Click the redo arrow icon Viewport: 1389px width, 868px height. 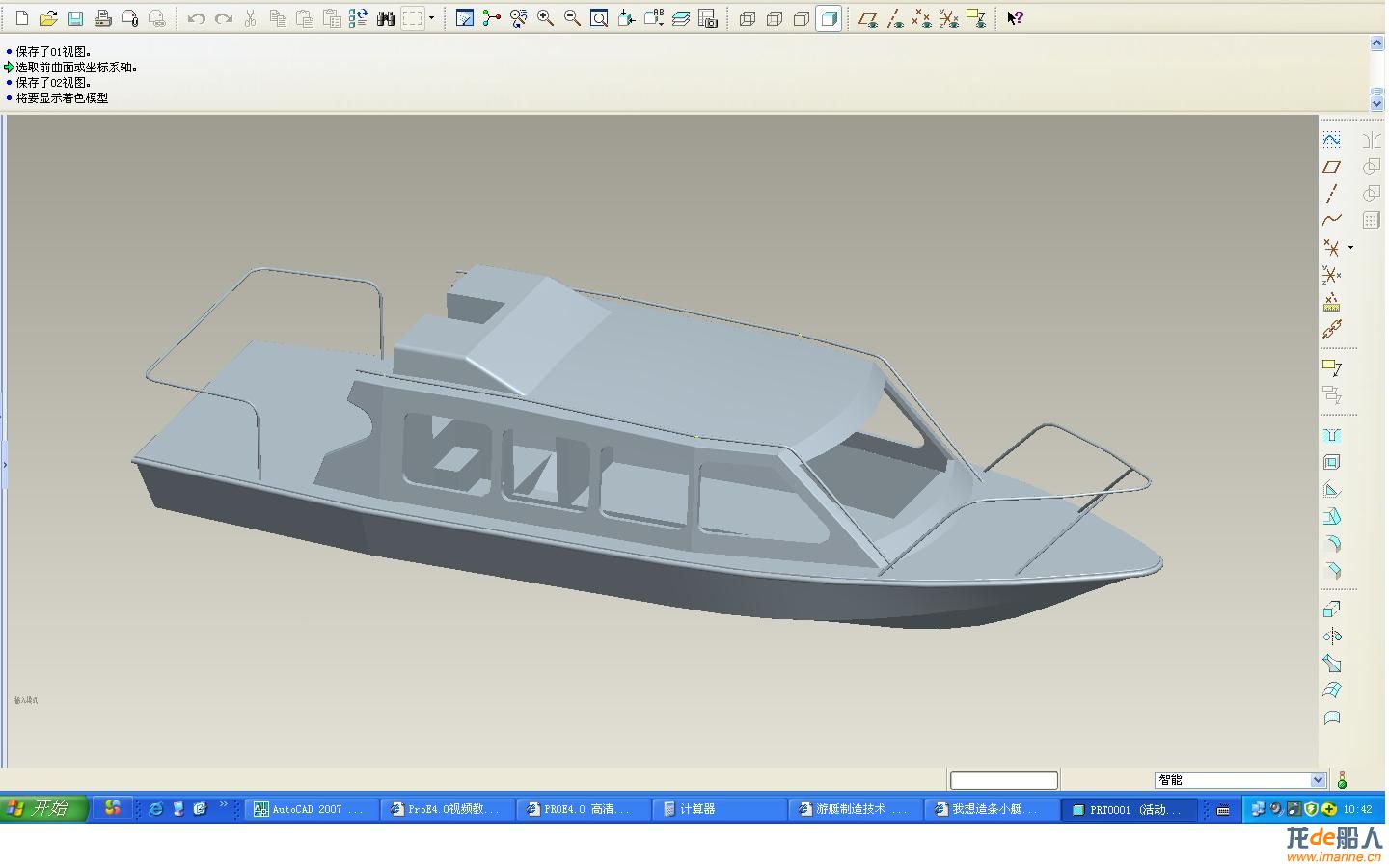[224, 17]
